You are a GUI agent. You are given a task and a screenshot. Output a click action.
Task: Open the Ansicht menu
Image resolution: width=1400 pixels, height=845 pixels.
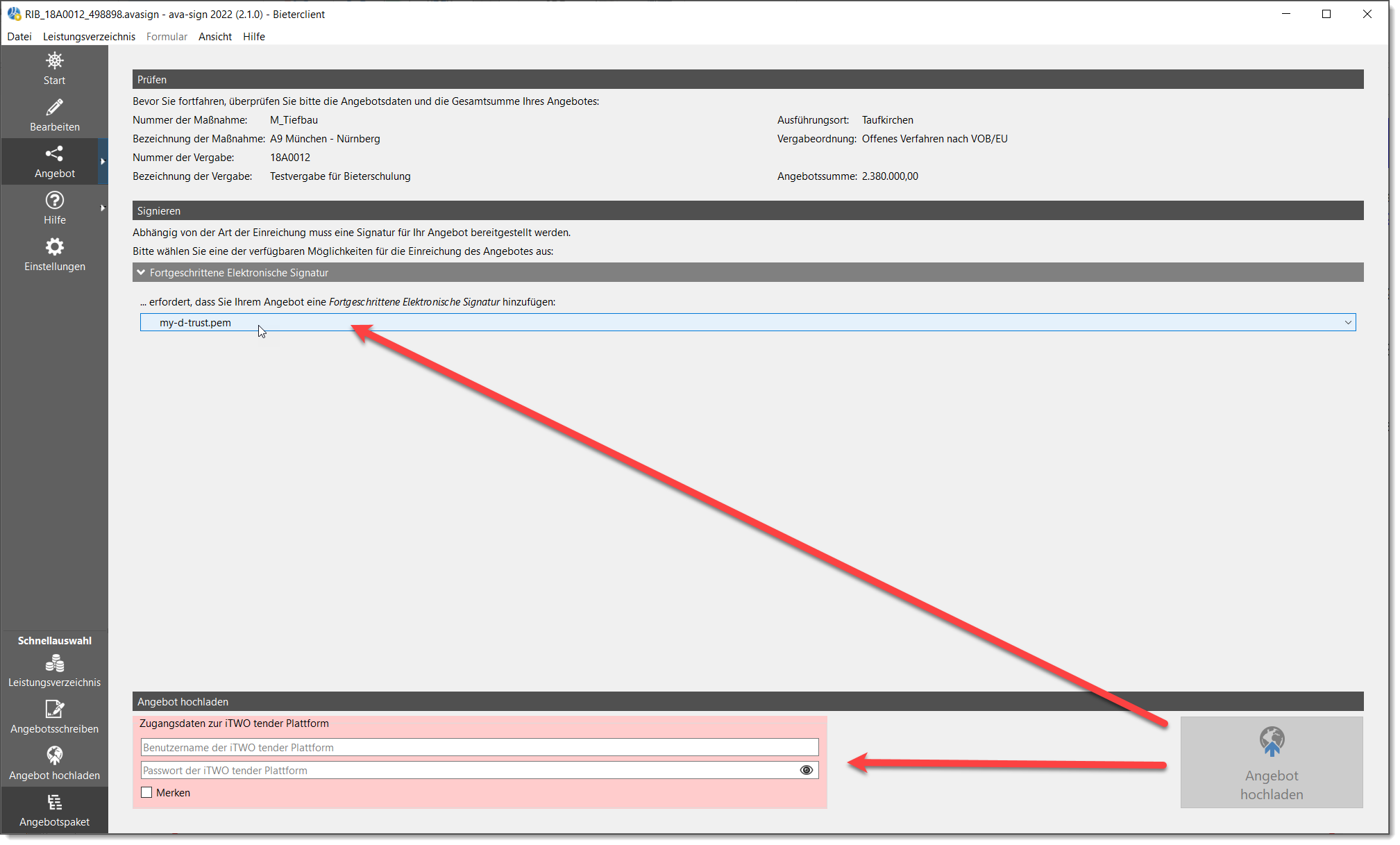pos(215,36)
